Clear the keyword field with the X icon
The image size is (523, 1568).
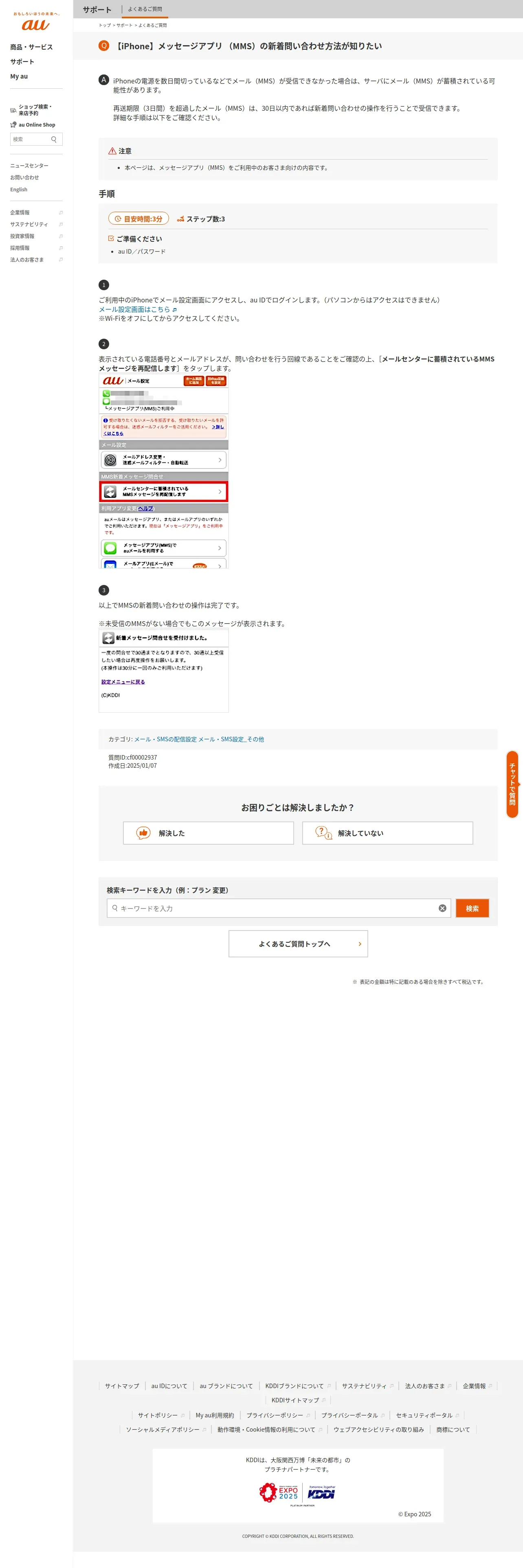coord(443,908)
